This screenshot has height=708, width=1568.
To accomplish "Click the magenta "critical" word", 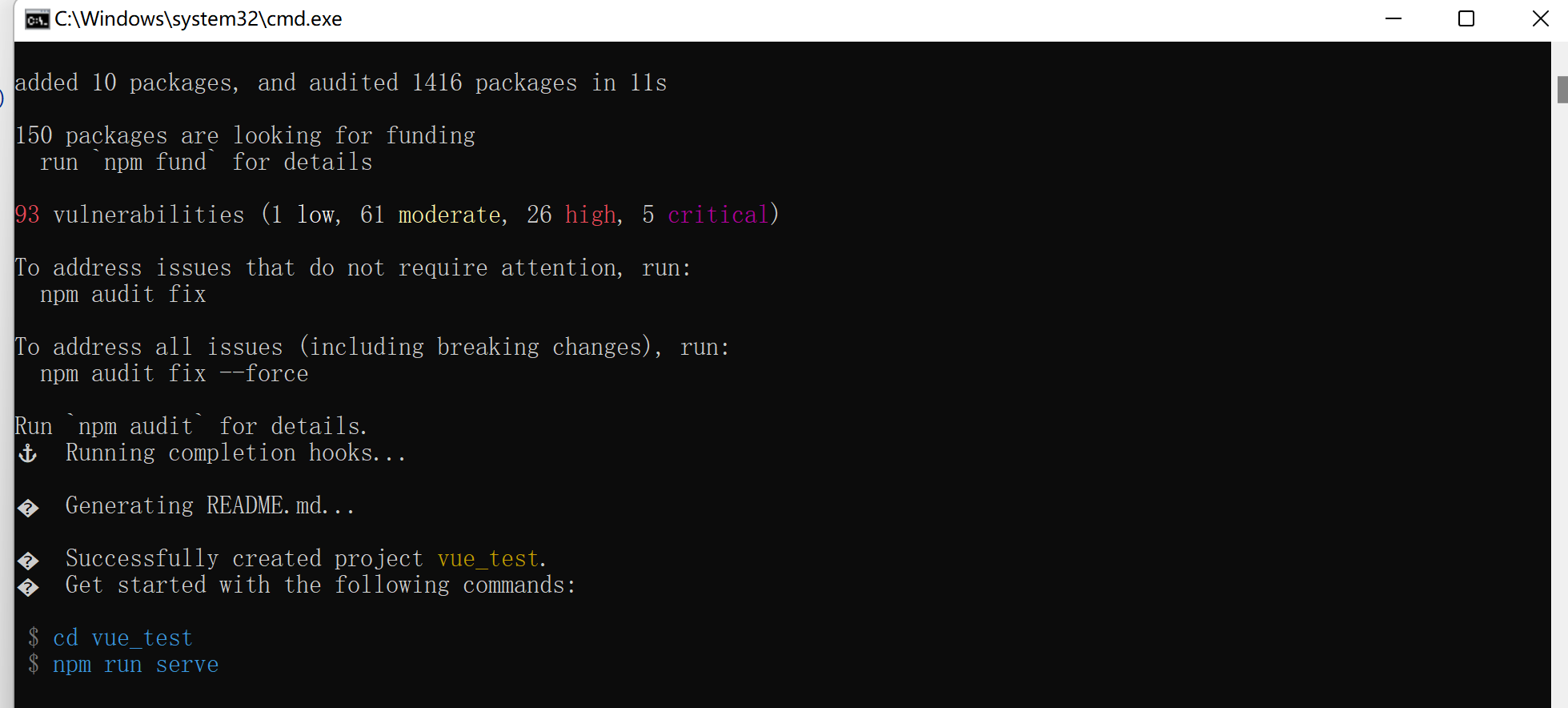I will [x=718, y=215].
